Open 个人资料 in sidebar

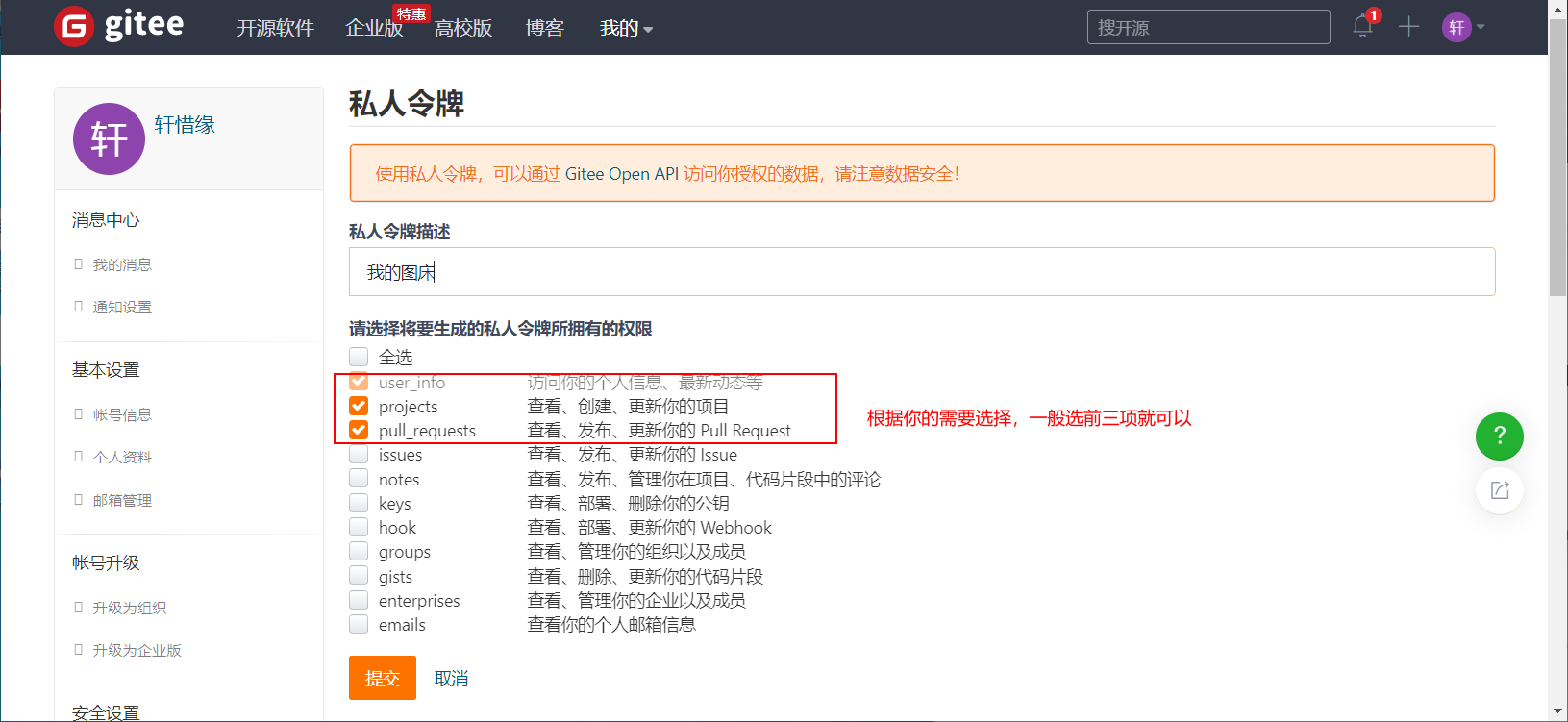(x=122, y=457)
